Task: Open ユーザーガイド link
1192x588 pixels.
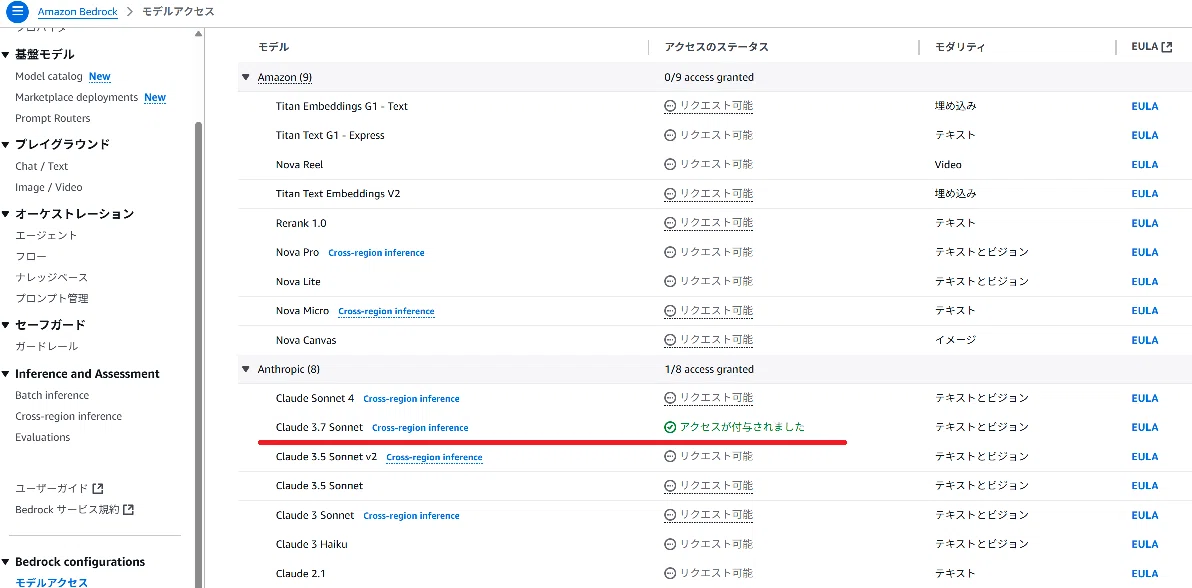Action: point(52,488)
